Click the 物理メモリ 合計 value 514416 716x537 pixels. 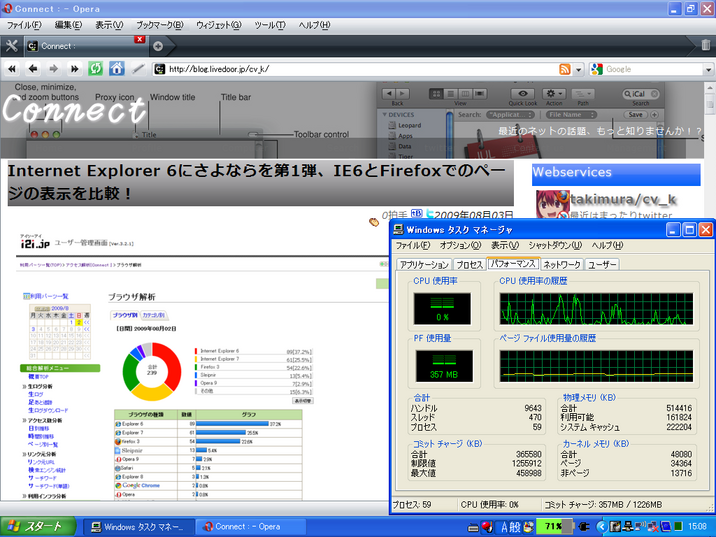coord(679,408)
